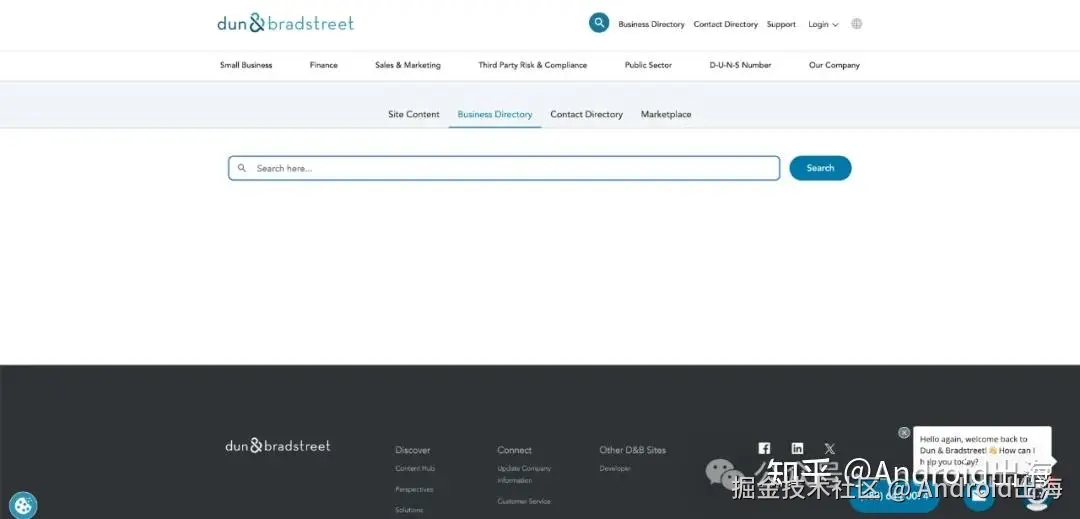Open the Small Business menu
This screenshot has height=519, width=1080.
click(x=246, y=65)
